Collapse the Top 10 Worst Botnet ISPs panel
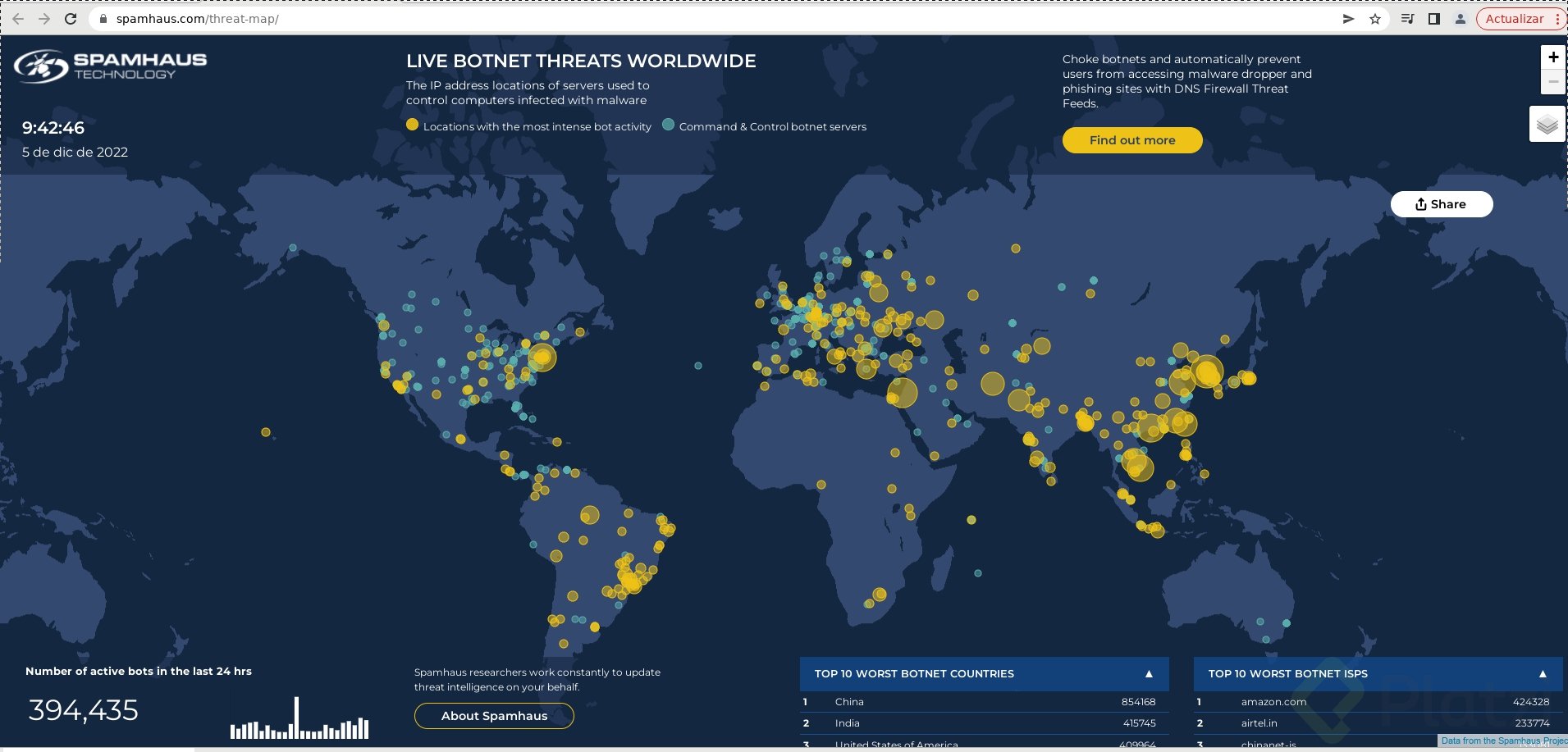 (1543, 674)
